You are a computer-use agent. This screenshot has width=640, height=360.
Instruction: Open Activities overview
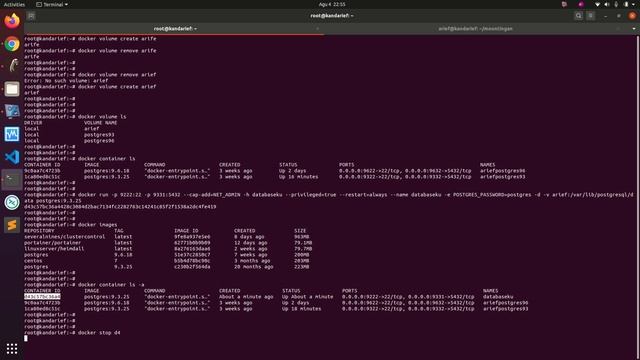14,4
